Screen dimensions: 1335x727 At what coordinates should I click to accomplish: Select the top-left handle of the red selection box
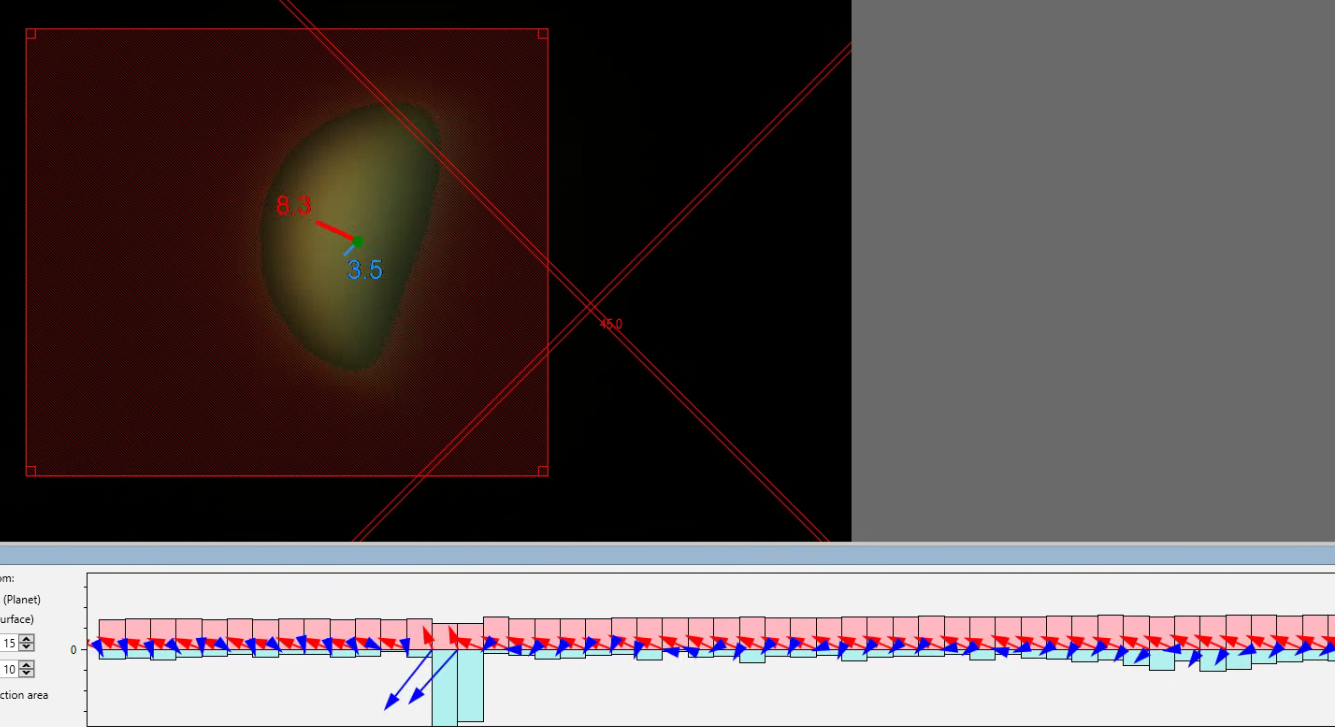coord(30,33)
